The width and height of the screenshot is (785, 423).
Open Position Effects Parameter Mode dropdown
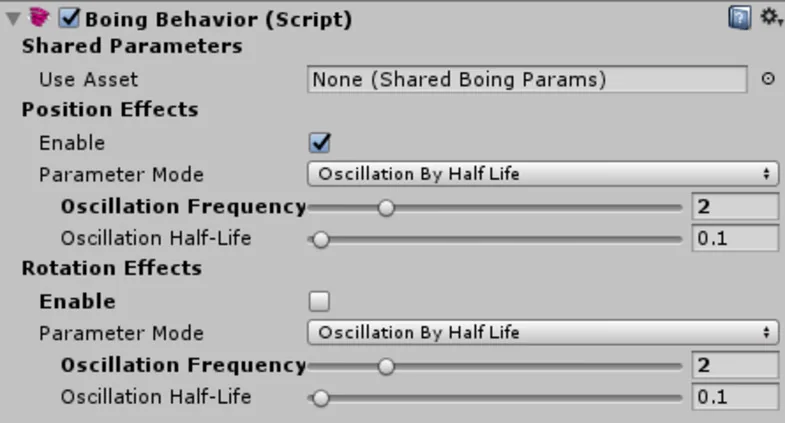[x=543, y=175]
